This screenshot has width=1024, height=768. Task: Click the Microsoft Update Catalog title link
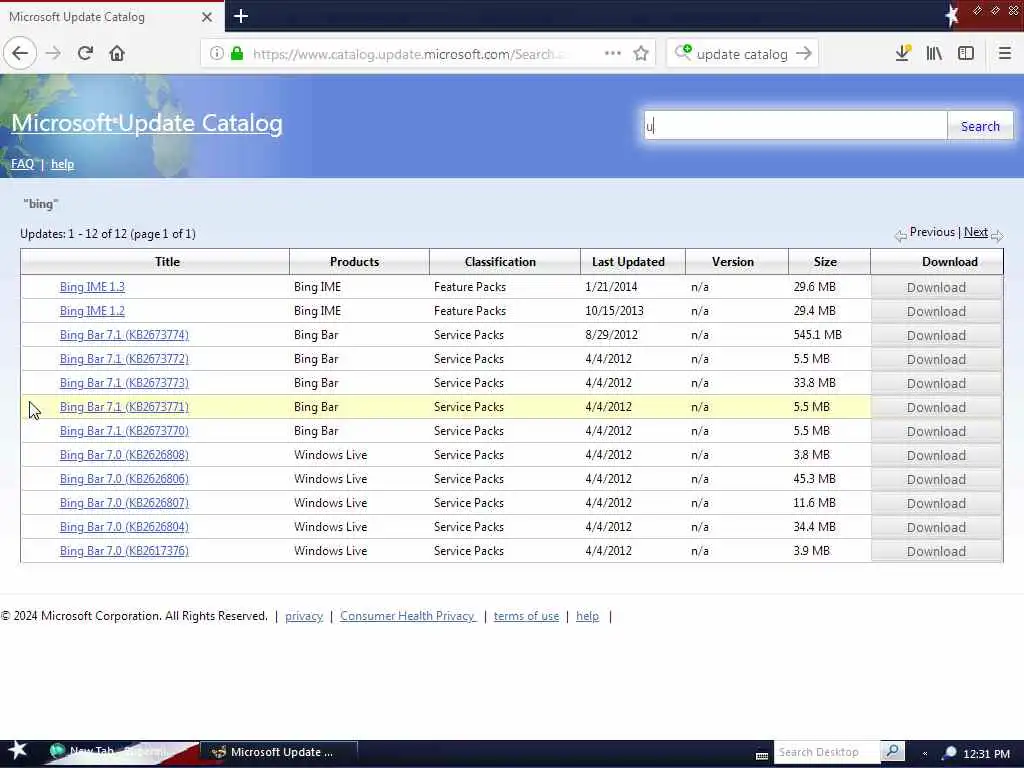point(147,123)
